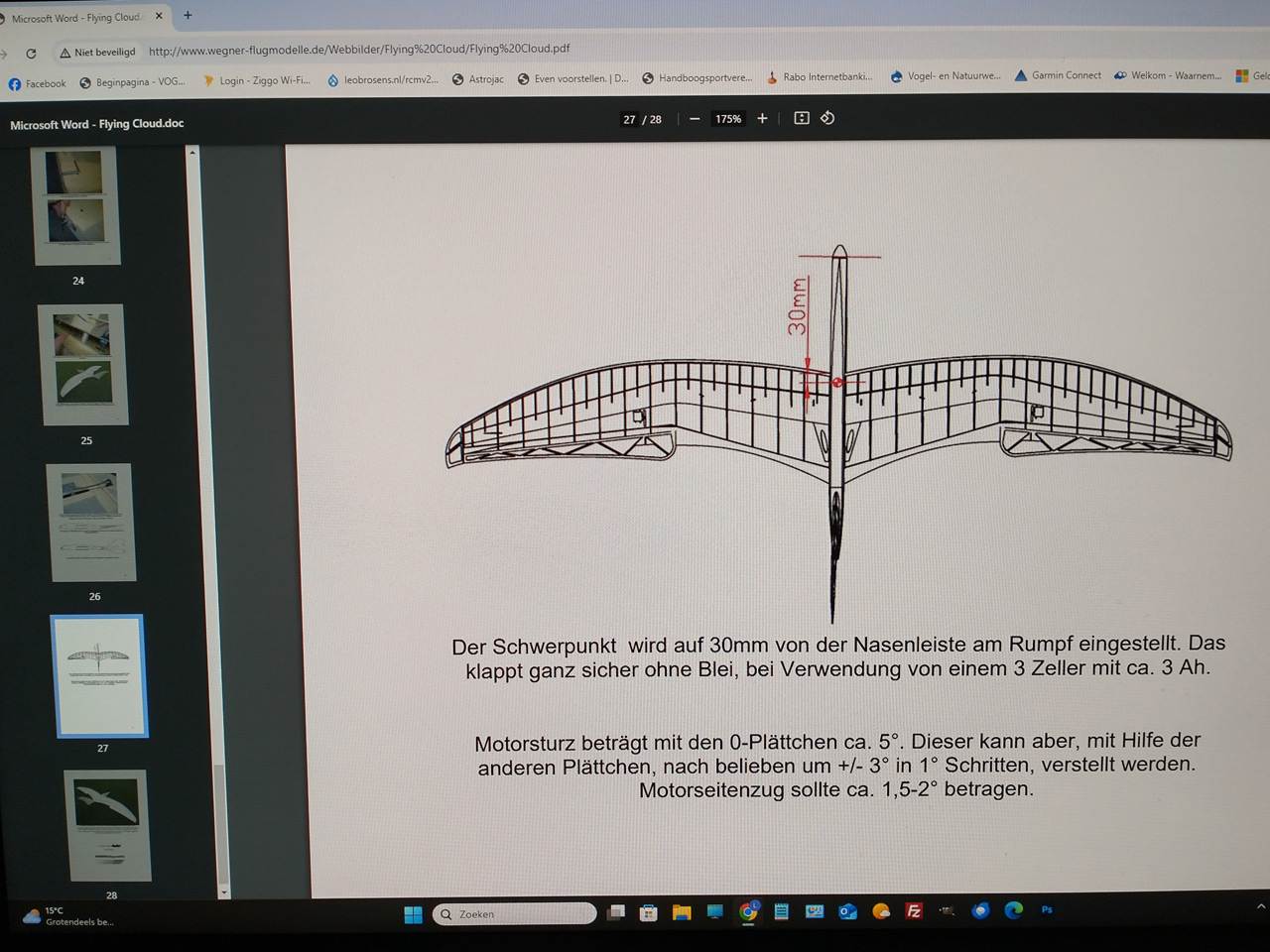Click the 'Niet beveiligd' security warning
This screenshot has height=952, width=1270.
(x=97, y=52)
